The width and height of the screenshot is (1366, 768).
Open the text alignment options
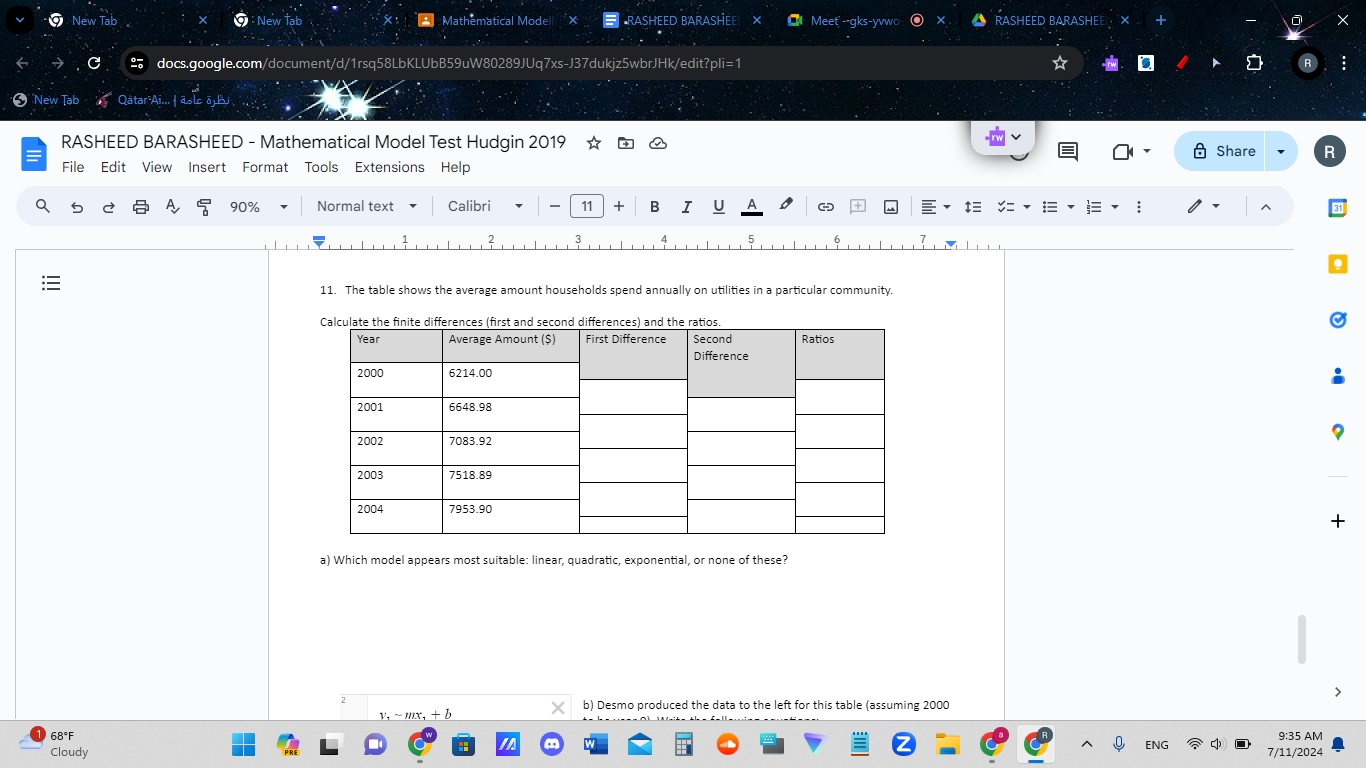934,206
